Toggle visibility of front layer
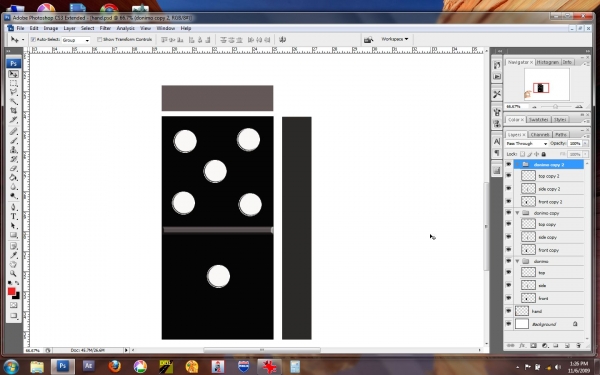 508,298
